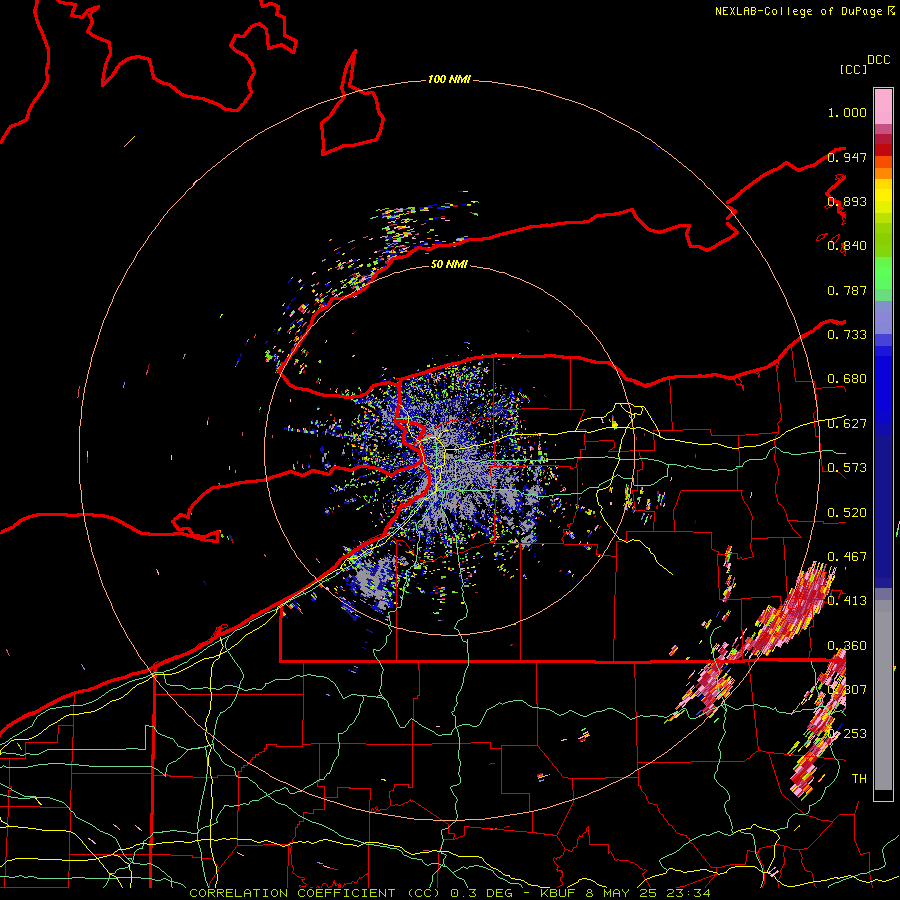
Task: Select the 0.840 scale value
Action: [847, 246]
